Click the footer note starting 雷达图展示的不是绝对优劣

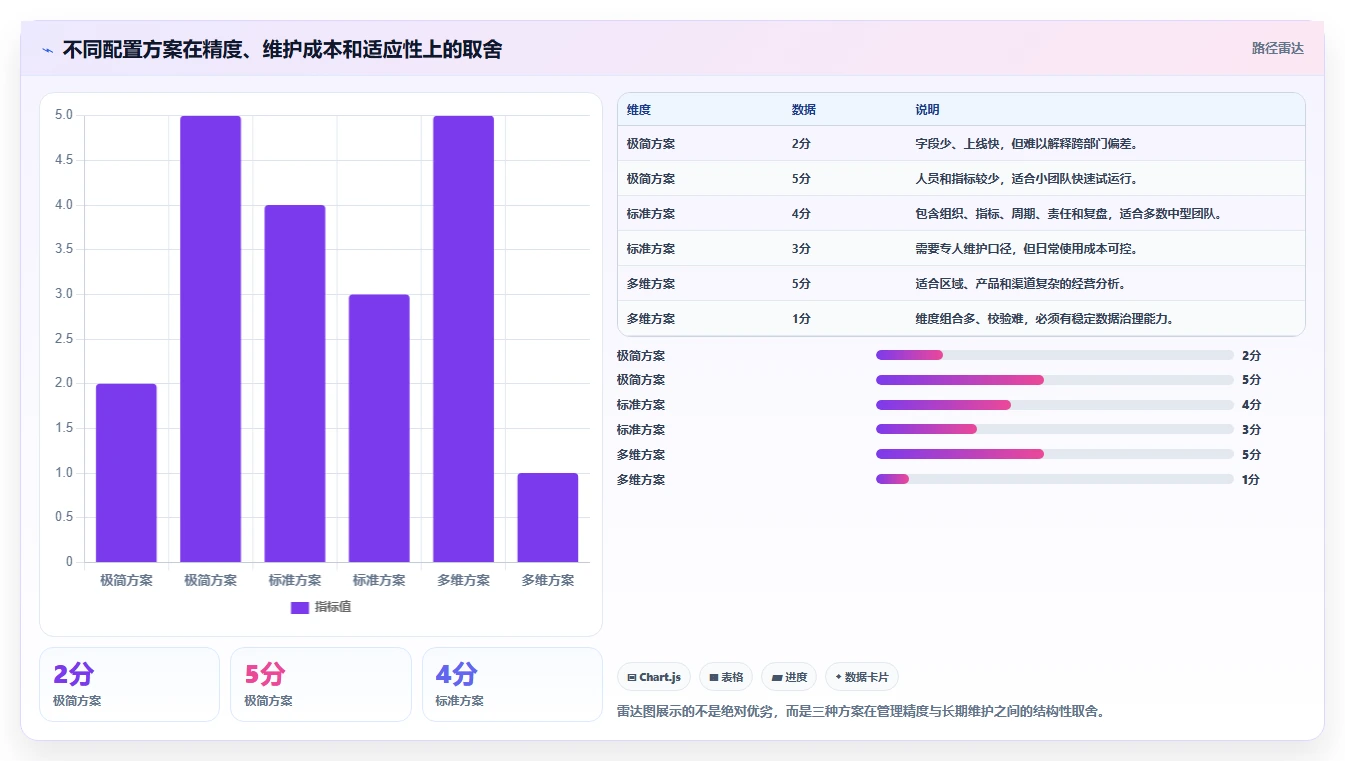point(861,712)
